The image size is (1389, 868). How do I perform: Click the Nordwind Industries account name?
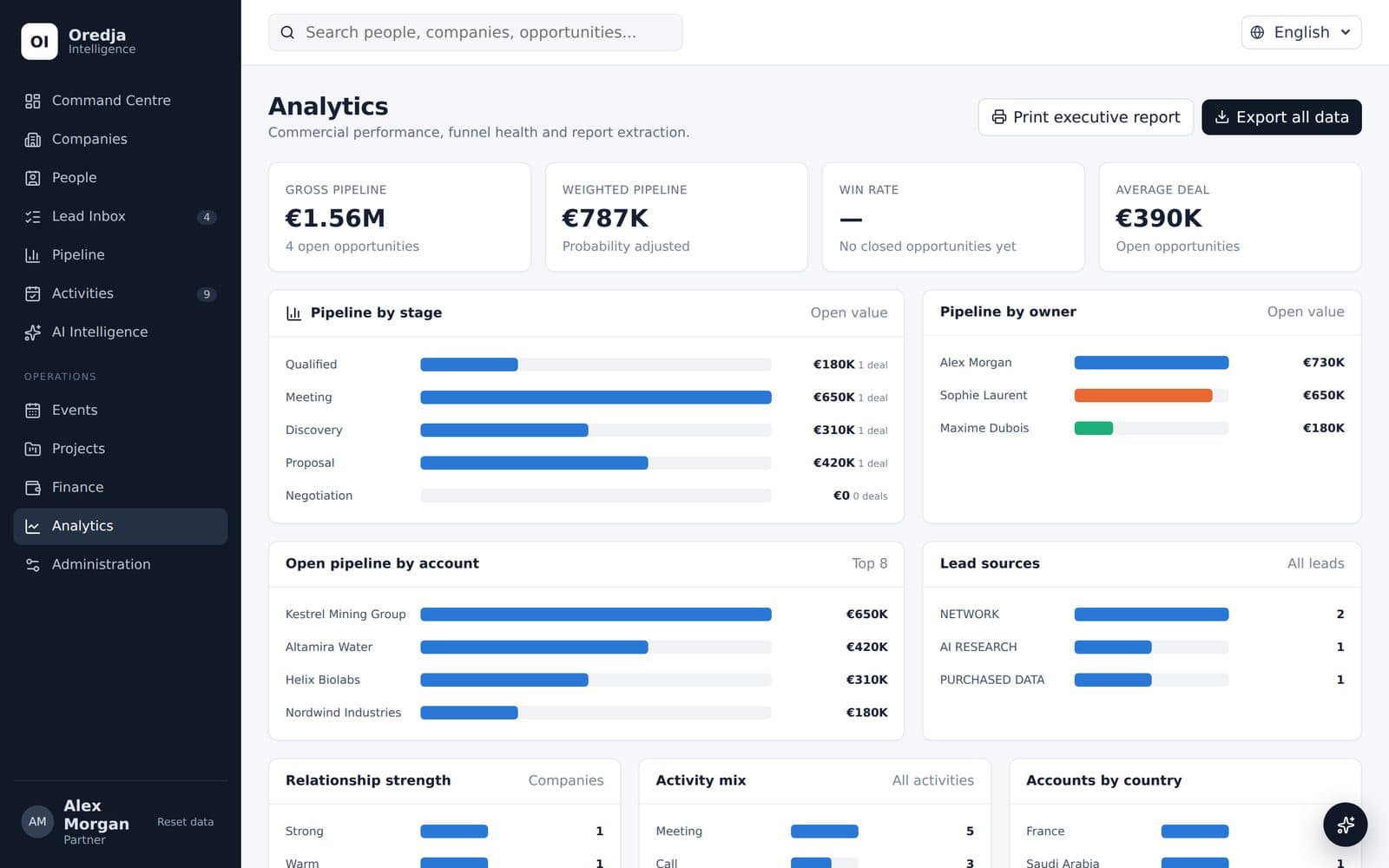pos(344,713)
